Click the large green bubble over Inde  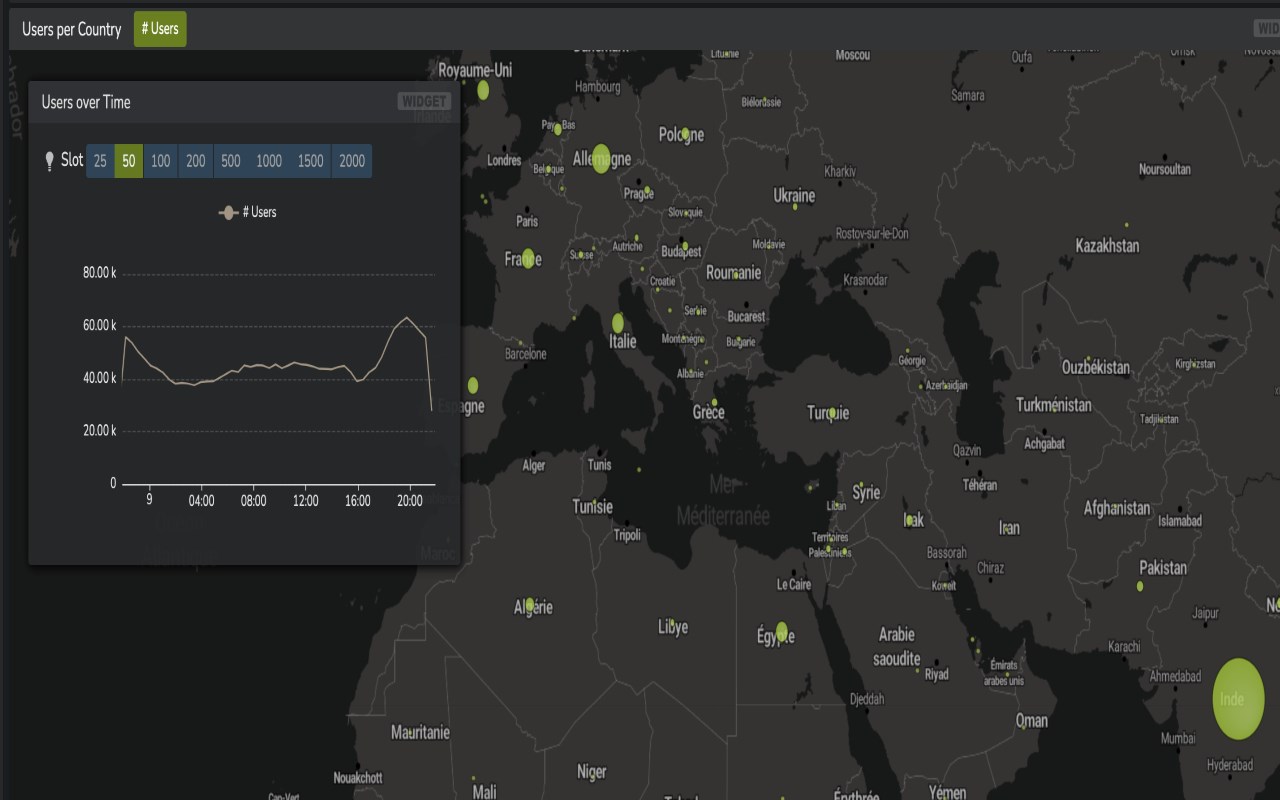pos(1238,699)
